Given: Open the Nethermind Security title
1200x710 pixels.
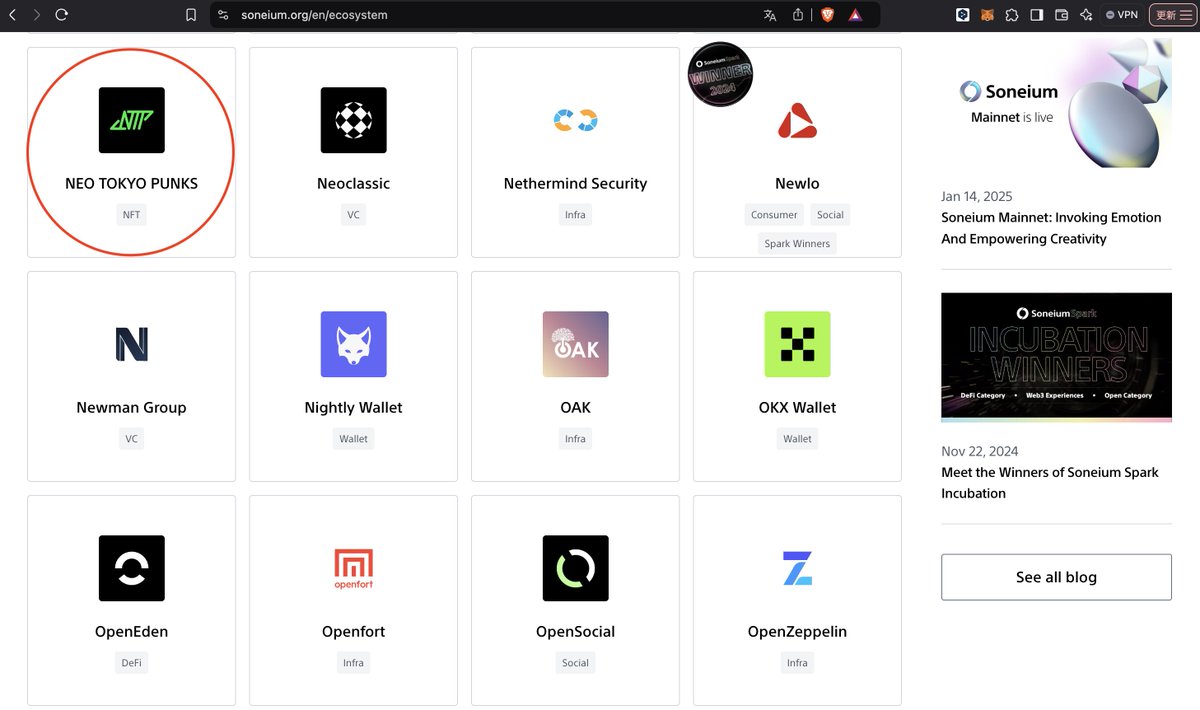Looking at the screenshot, I should pyautogui.click(x=576, y=183).
